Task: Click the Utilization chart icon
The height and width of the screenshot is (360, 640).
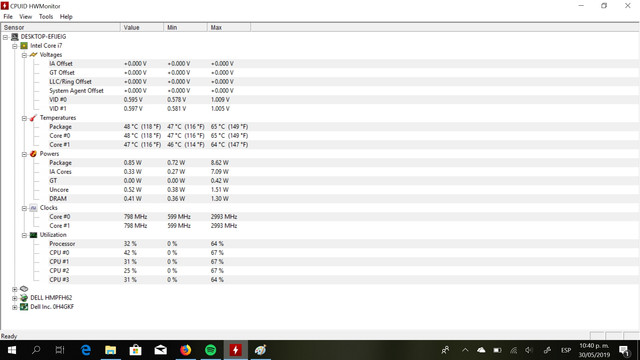Action: 33,235
